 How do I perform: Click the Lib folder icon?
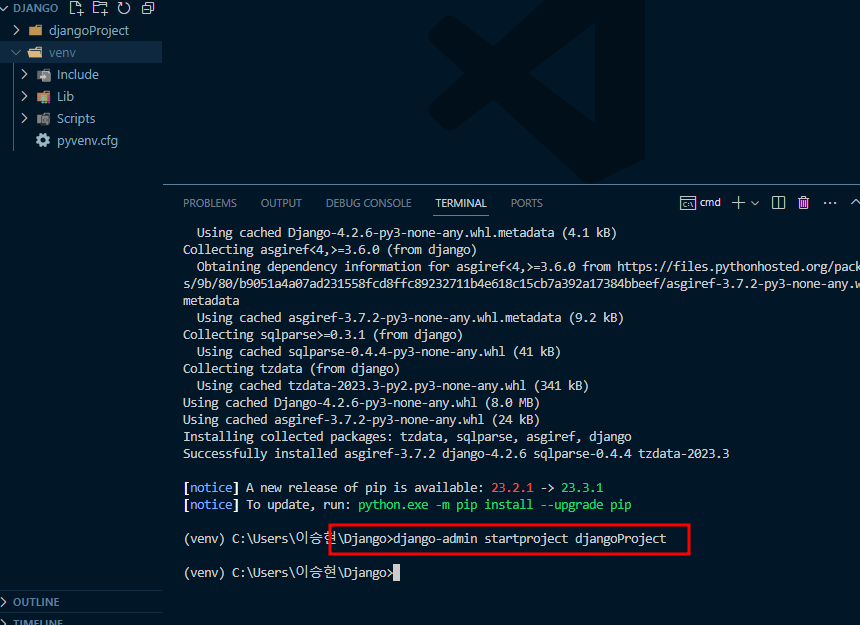(x=44, y=97)
